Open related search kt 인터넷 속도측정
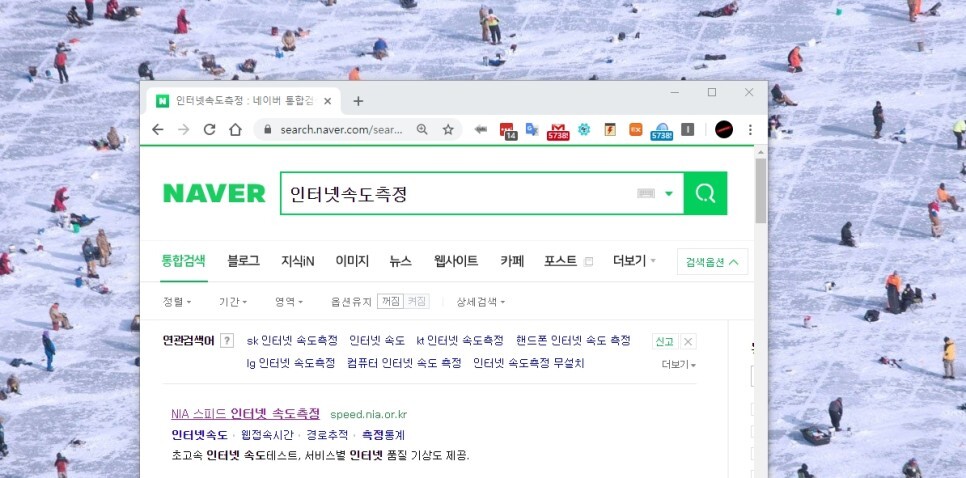Screen dimensions: 966x478 click(x=460, y=341)
